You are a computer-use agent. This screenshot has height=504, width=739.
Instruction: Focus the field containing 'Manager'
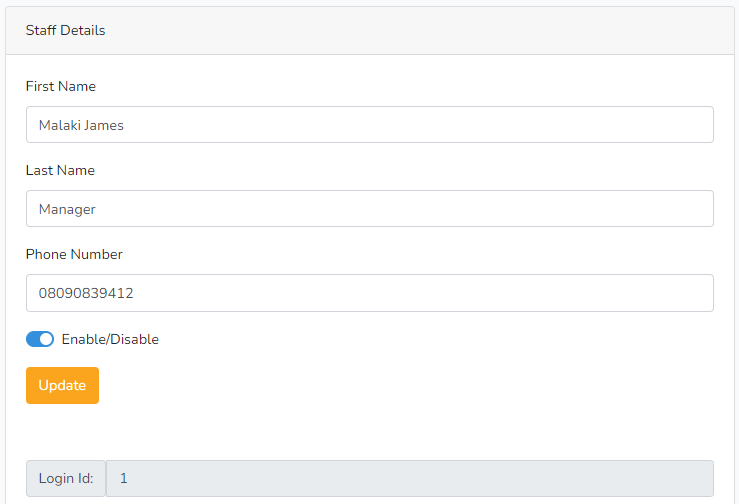(369, 209)
